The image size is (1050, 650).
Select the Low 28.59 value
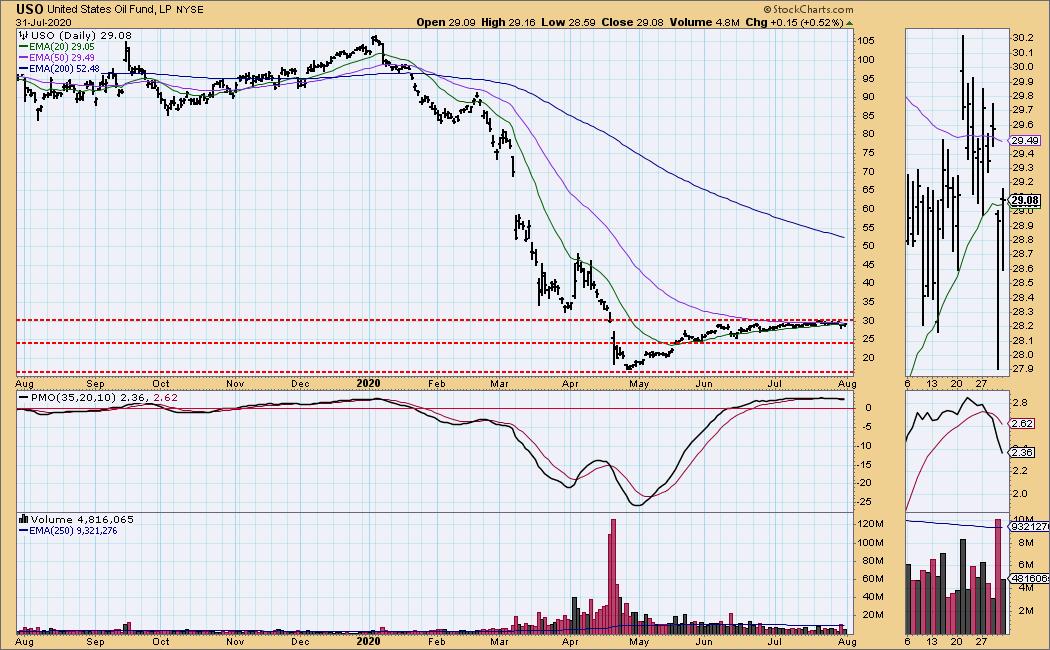[569, 22]
